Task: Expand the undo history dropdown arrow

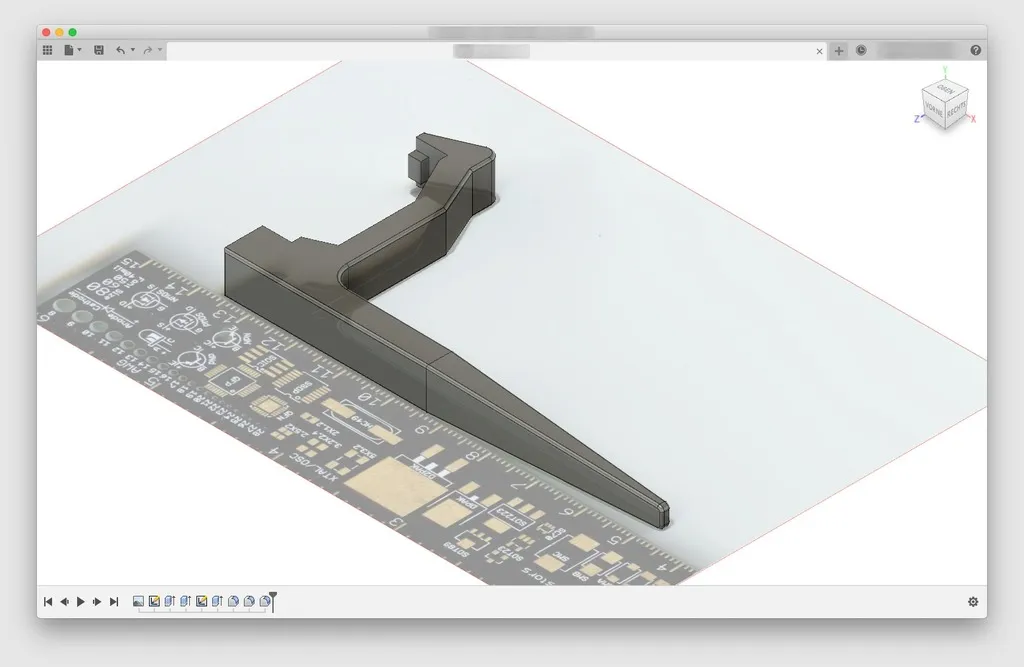Action: (x=133, y=50)
